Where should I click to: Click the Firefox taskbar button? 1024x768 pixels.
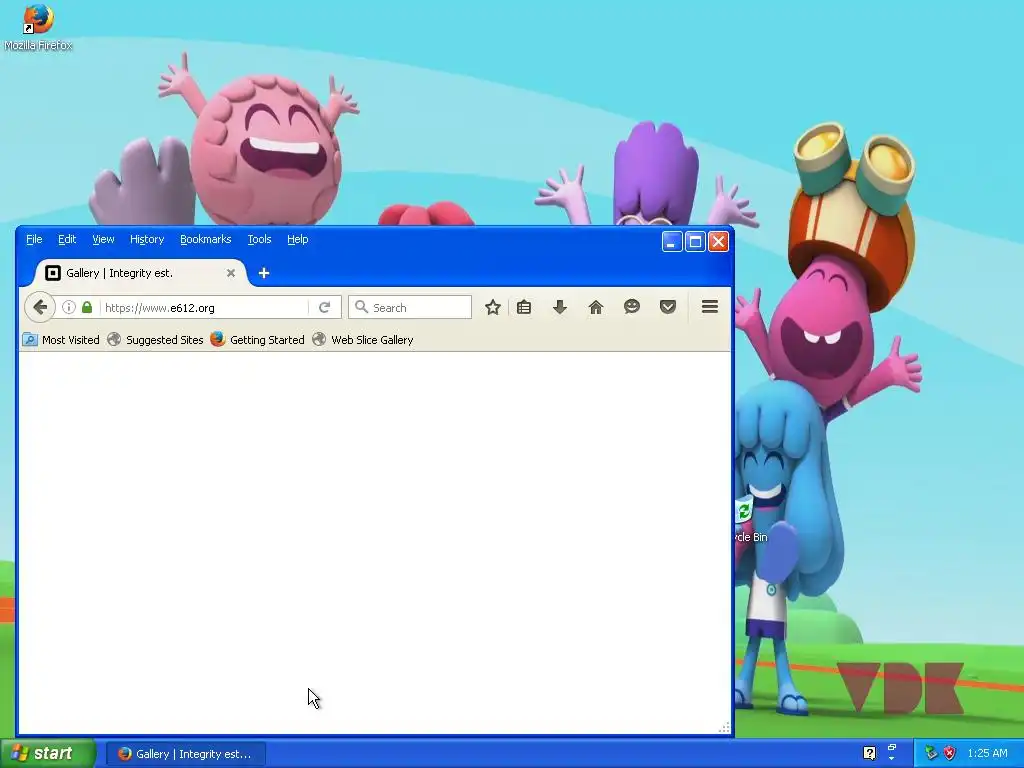[x=185, y=754]
